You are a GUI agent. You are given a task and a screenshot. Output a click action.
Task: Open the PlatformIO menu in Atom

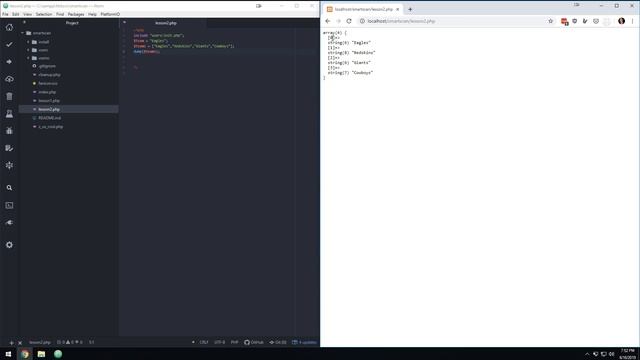point(110,14)
